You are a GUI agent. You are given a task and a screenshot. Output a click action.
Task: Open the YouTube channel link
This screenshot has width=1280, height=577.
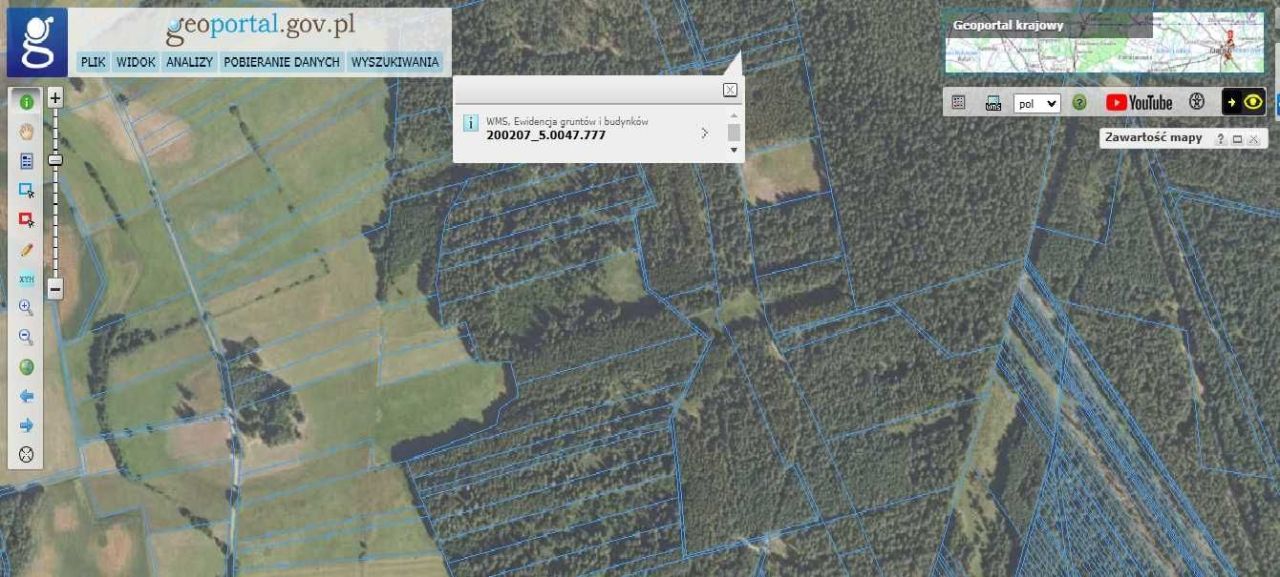pyautogui.click(x=1139, y=102)
